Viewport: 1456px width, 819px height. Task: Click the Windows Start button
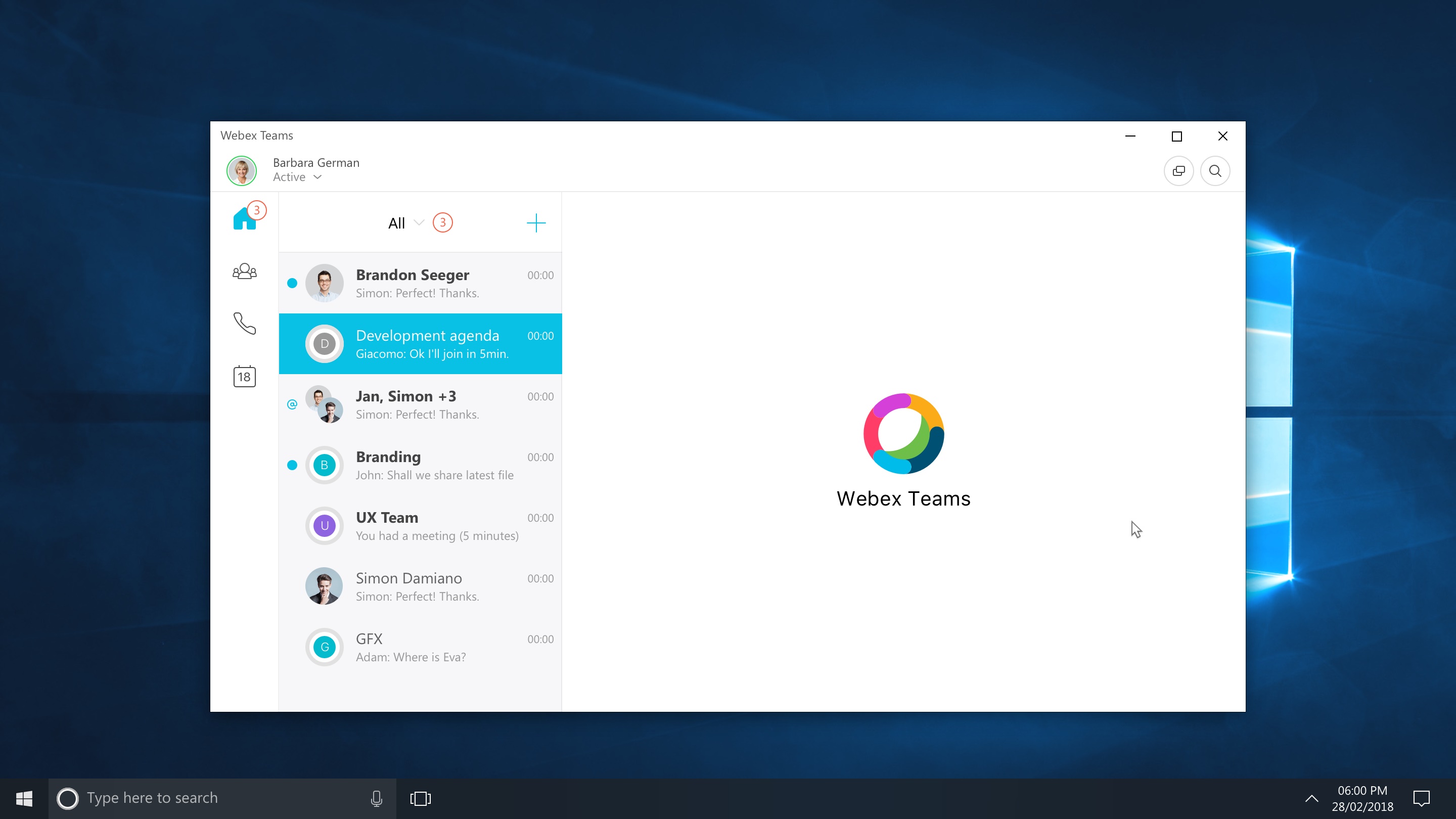24,798
